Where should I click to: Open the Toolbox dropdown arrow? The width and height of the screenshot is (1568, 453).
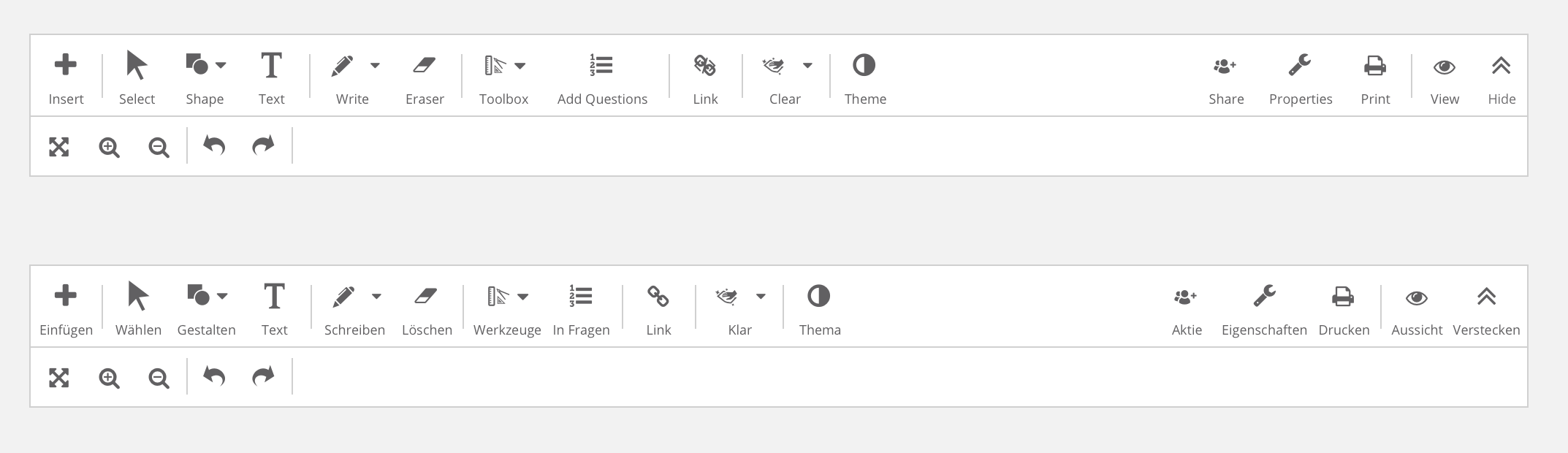(520, 66)
